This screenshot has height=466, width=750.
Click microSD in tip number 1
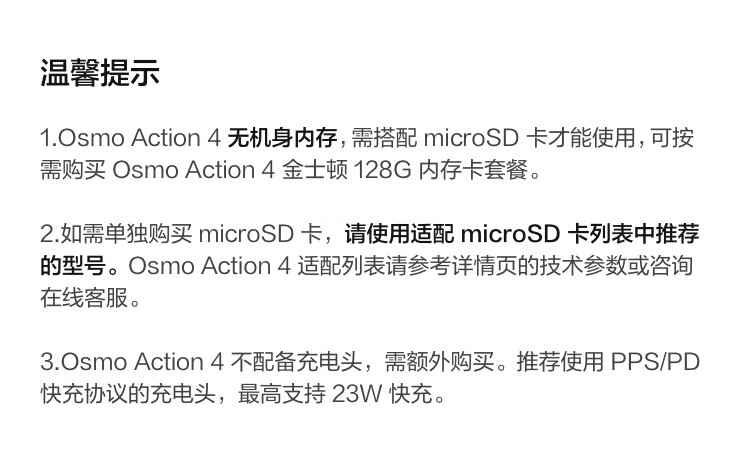point(471,138)
